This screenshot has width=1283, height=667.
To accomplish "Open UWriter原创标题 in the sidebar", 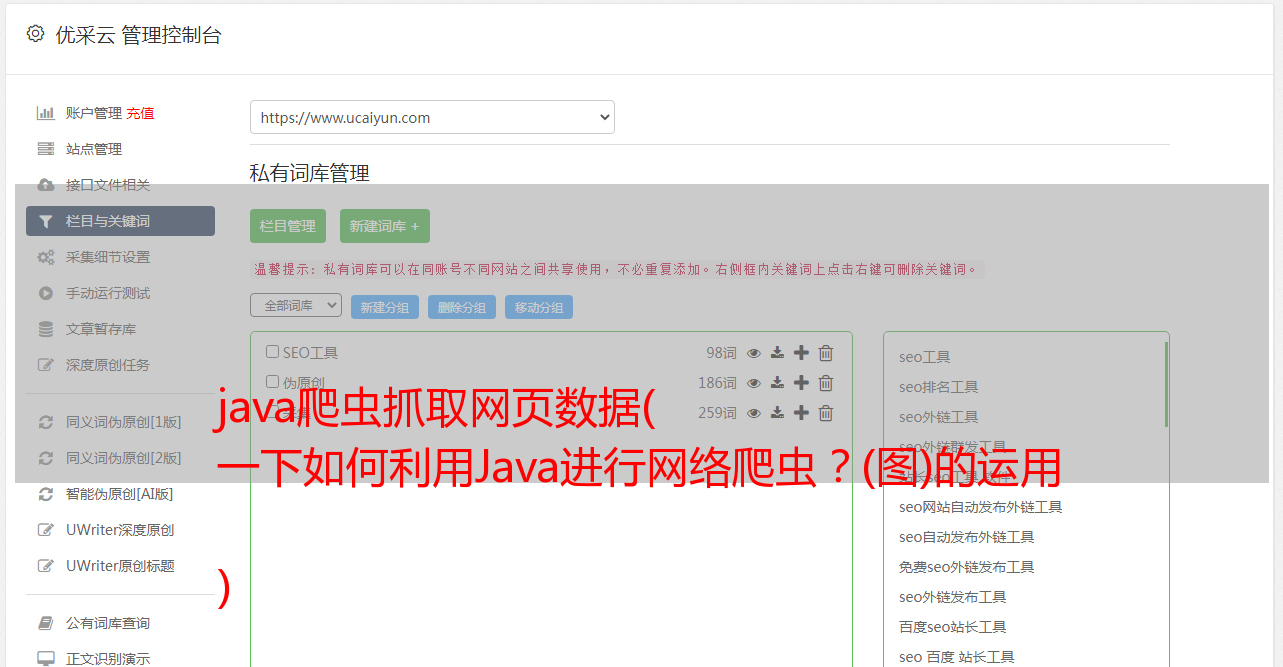I will [x=120, y=566].
